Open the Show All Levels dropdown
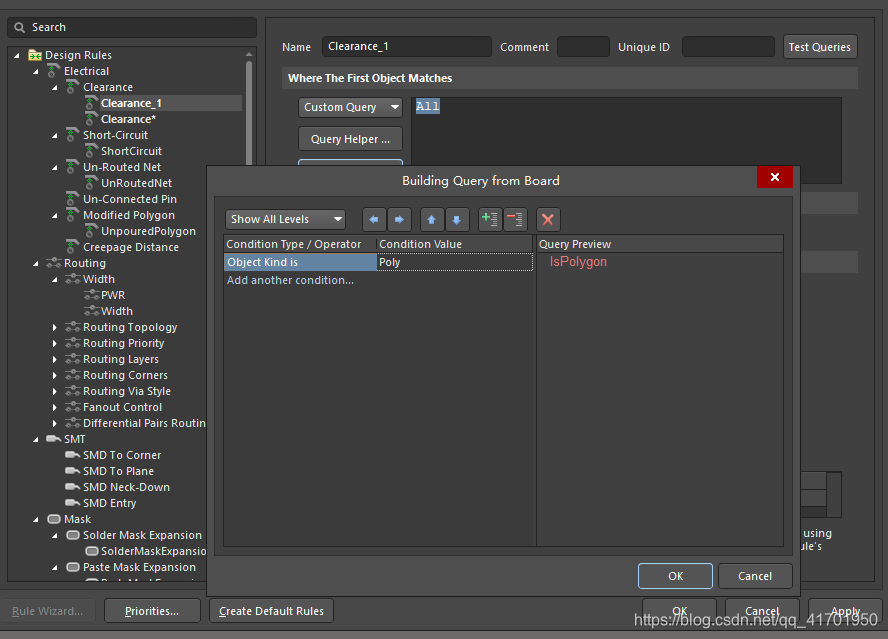The width and height of the screenshot is (888, 639). point(285,220)
